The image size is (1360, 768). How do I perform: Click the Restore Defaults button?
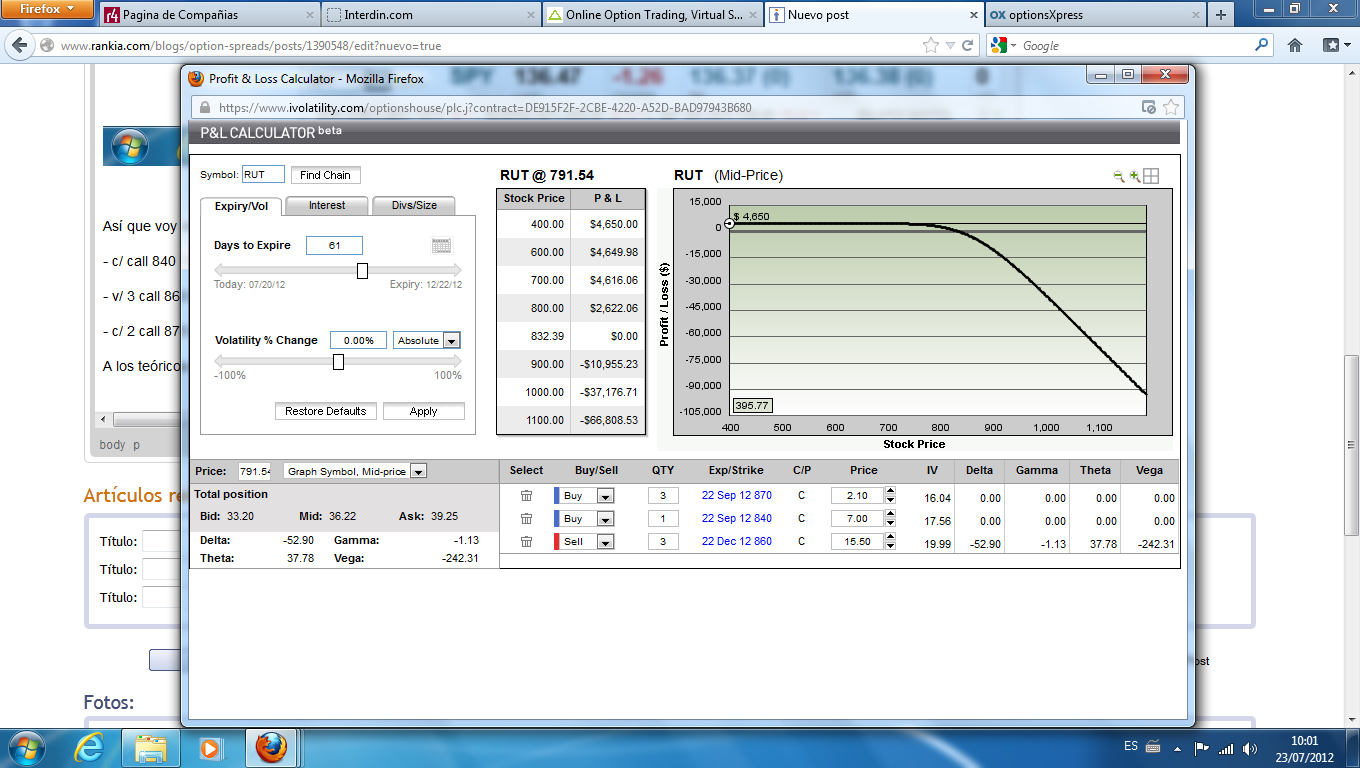point(325,411)
